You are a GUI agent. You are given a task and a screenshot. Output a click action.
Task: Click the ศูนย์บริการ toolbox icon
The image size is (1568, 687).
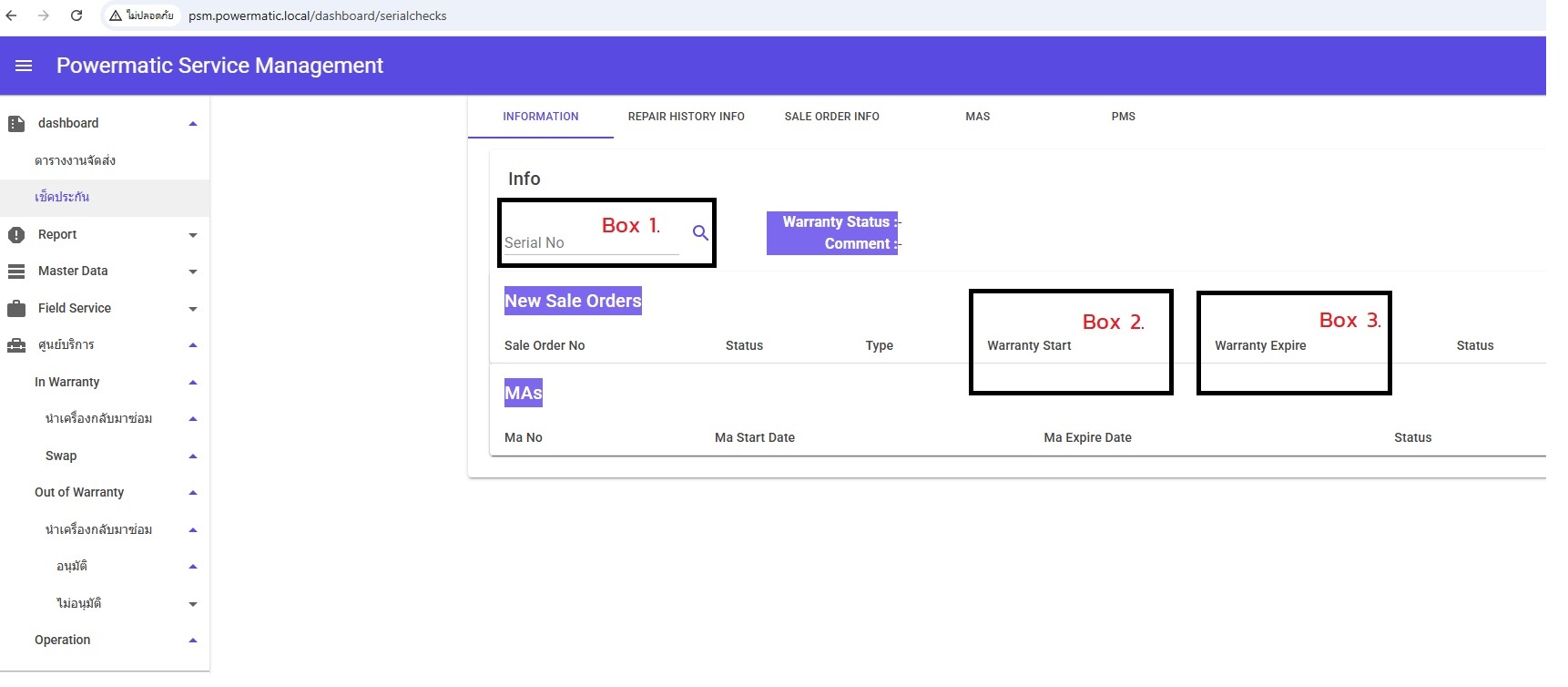16,345
